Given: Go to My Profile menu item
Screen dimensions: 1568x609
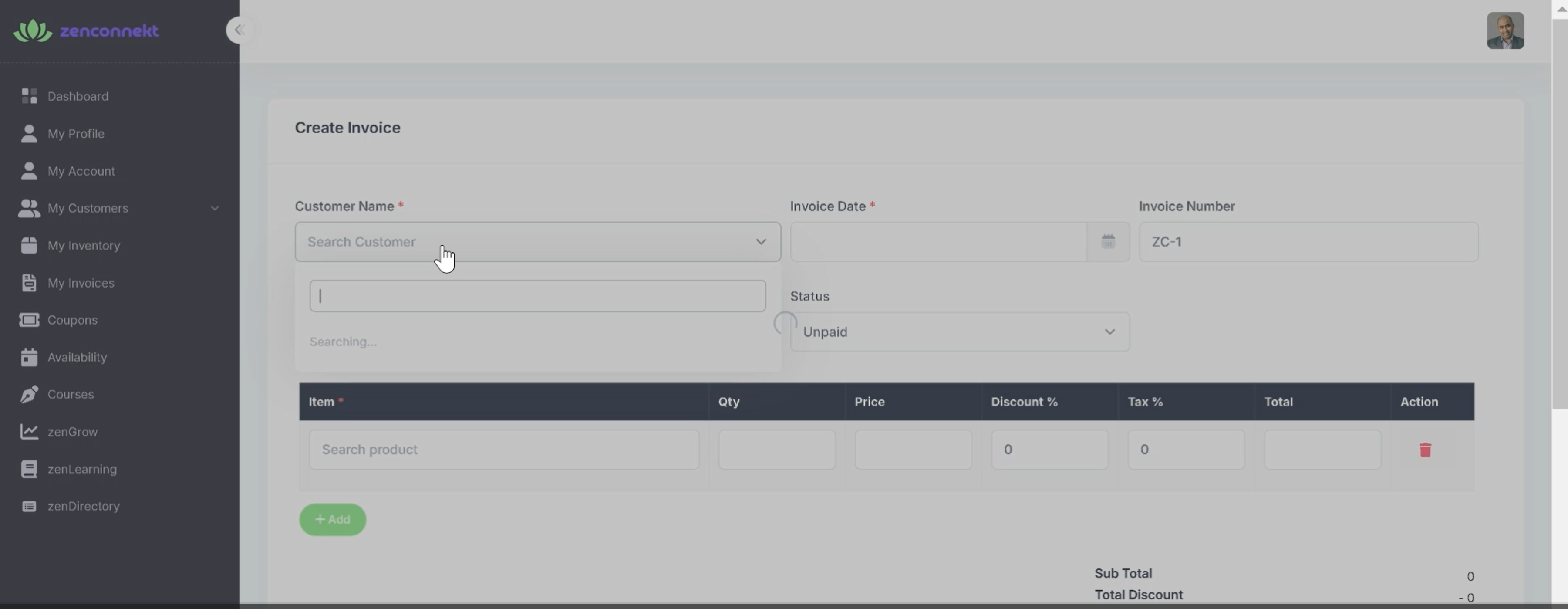Looking at the screenshot, I should [76, 134].
